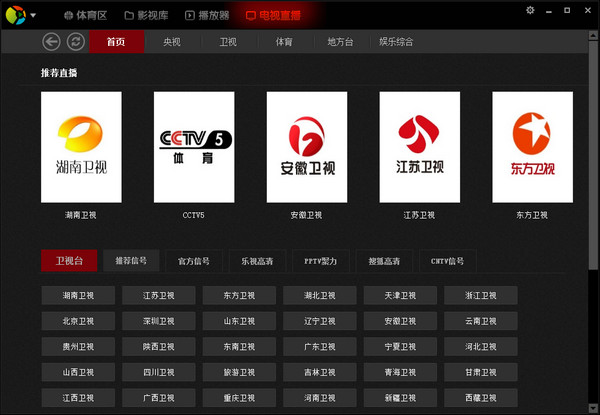Image resolution: width=600 pixels, height=415 pixels.
Task: Play the 四川卫视 channel
Action: tap(159, 372)
